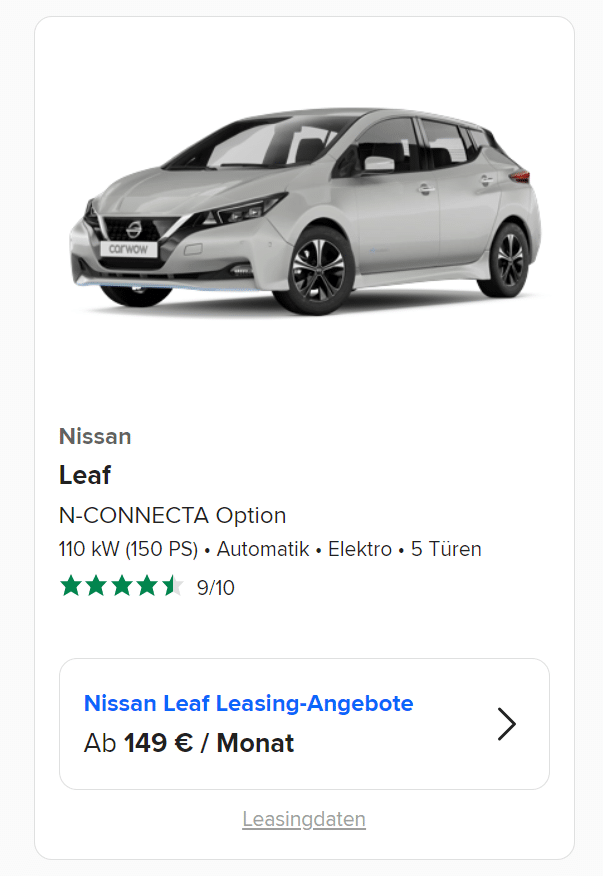Click the Ab 149 € / Monat price
This screenshot has height=876, width=603.
click(189, 743)
